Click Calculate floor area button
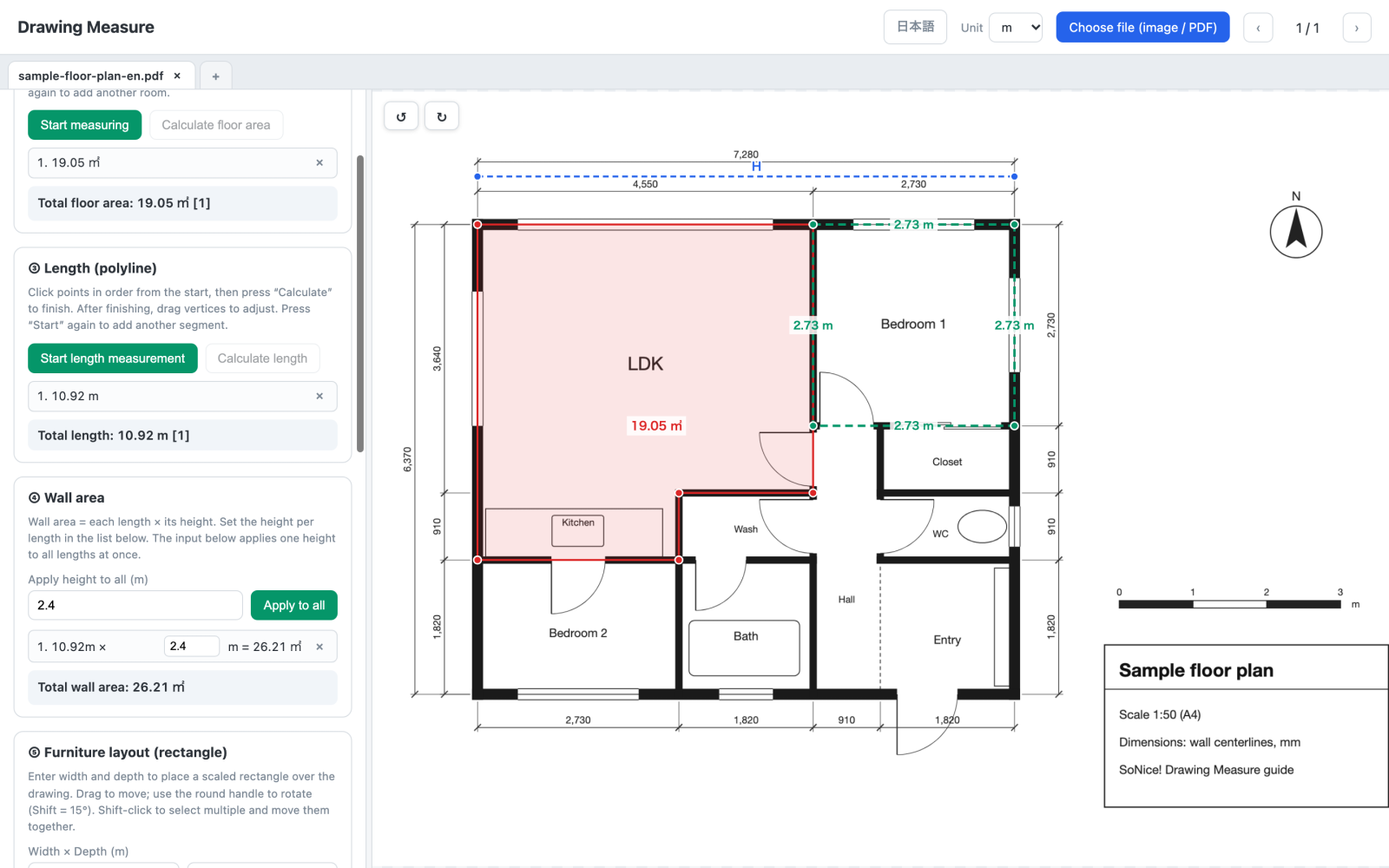The height and width of the screenshot is (868, 1389). click(216, 125)
